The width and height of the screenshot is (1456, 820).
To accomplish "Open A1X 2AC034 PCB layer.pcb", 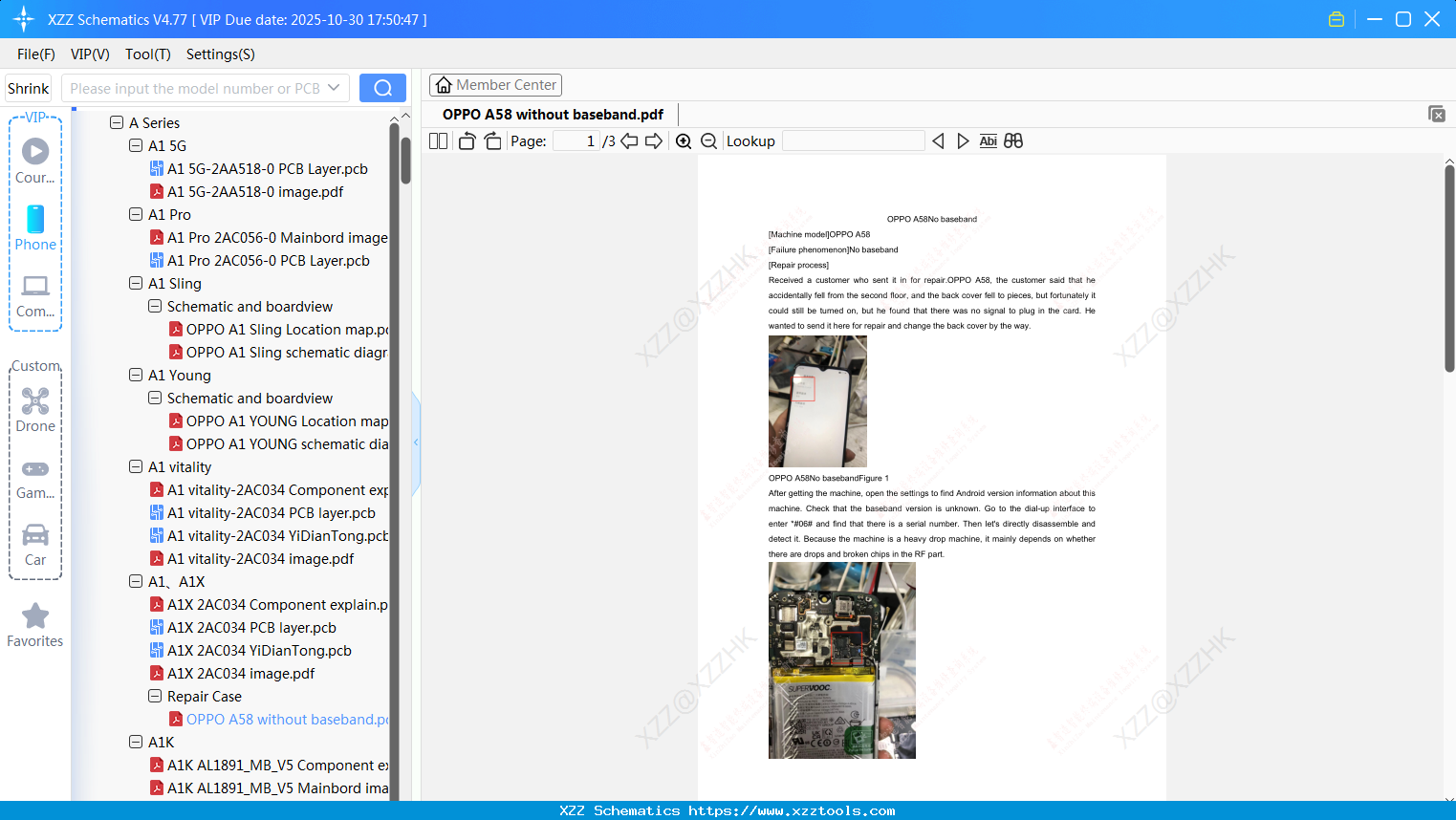I will pyautogui.click(x=243, y=628).
